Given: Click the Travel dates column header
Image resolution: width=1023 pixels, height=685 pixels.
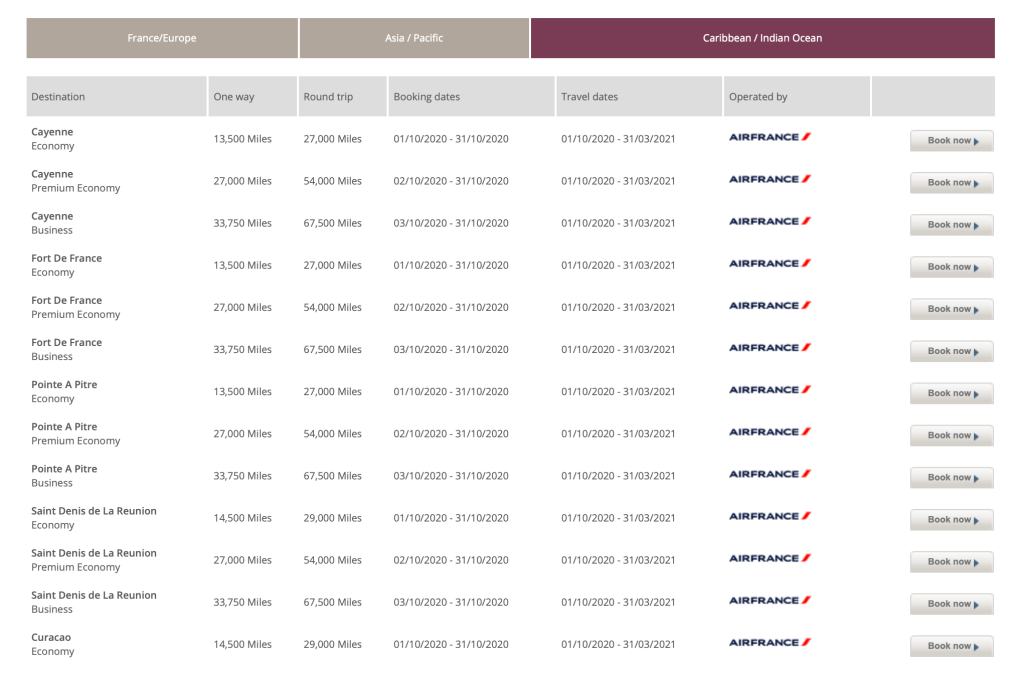Looking at the screenshot, I should [x=589, y=97].
